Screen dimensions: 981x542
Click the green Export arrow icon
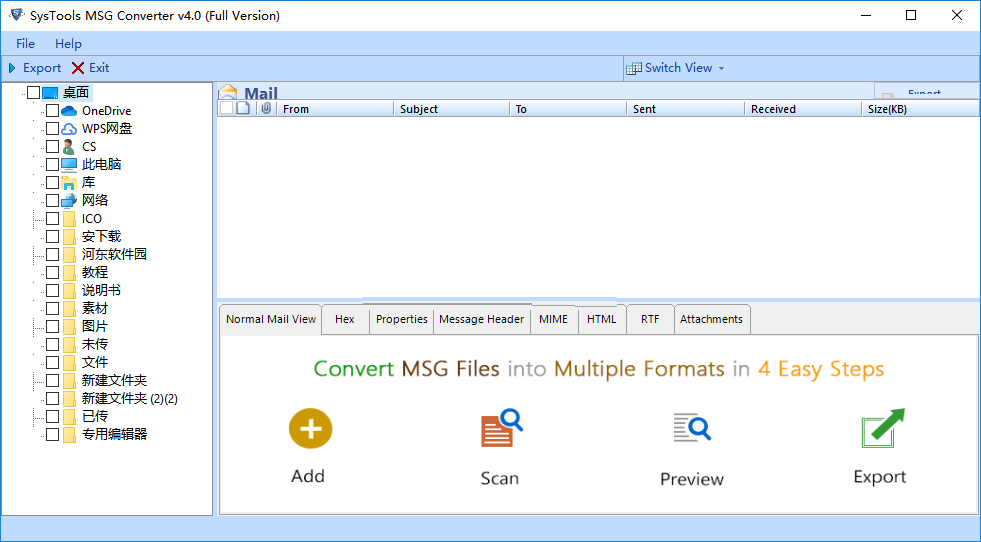(x=882, y=428)
